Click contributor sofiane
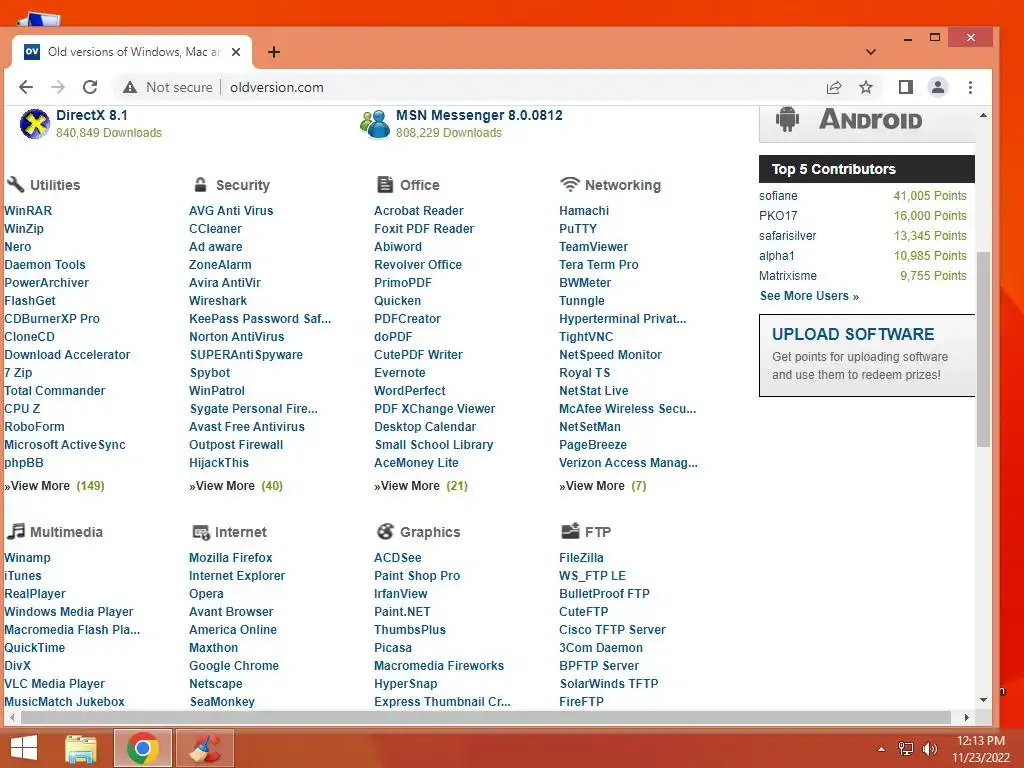Screen dimensions: 1024x768 click(x=778, y=196)
